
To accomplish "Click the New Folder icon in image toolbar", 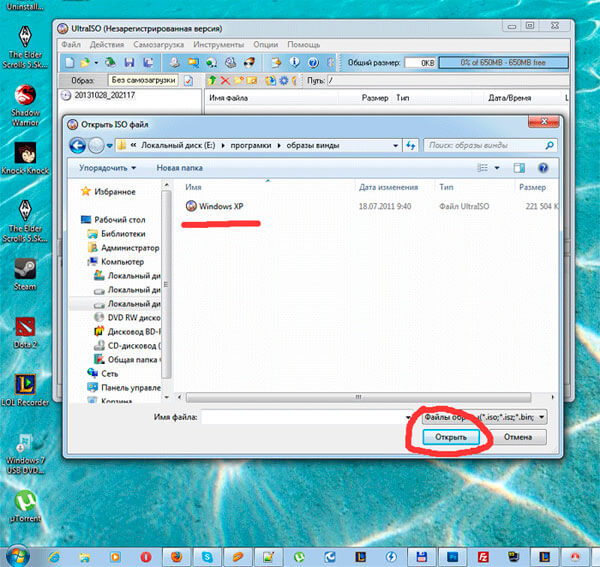I will click(x=239, y=80).
